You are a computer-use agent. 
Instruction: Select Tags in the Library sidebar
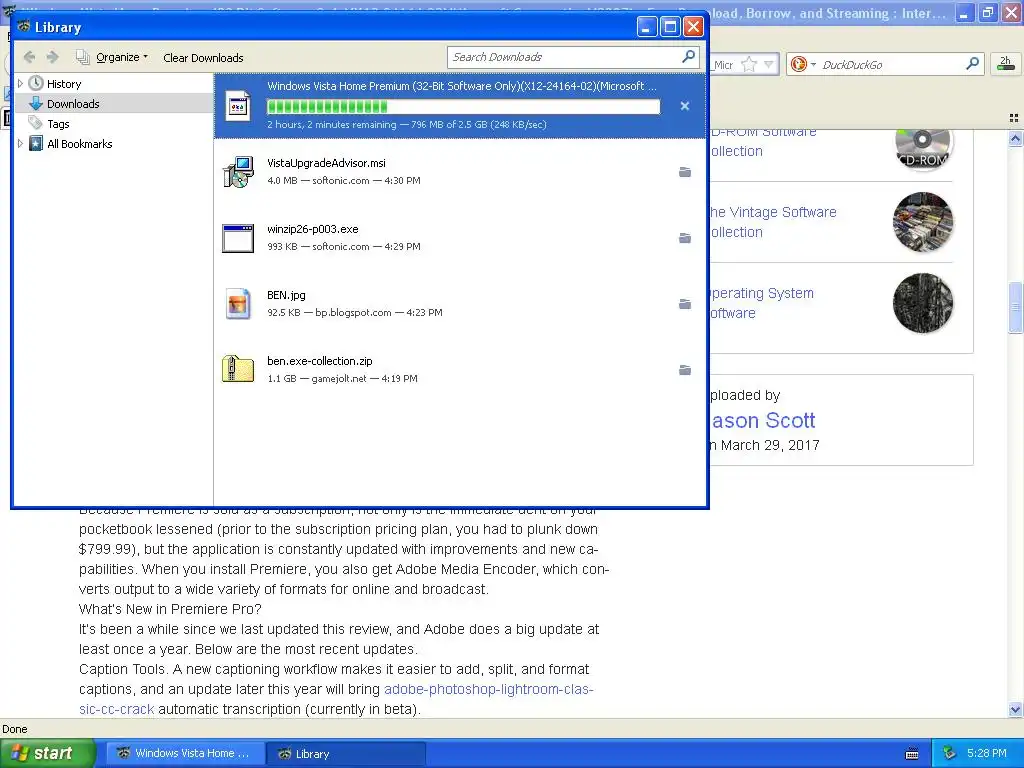pyautogui.click(x=58, y=124)
